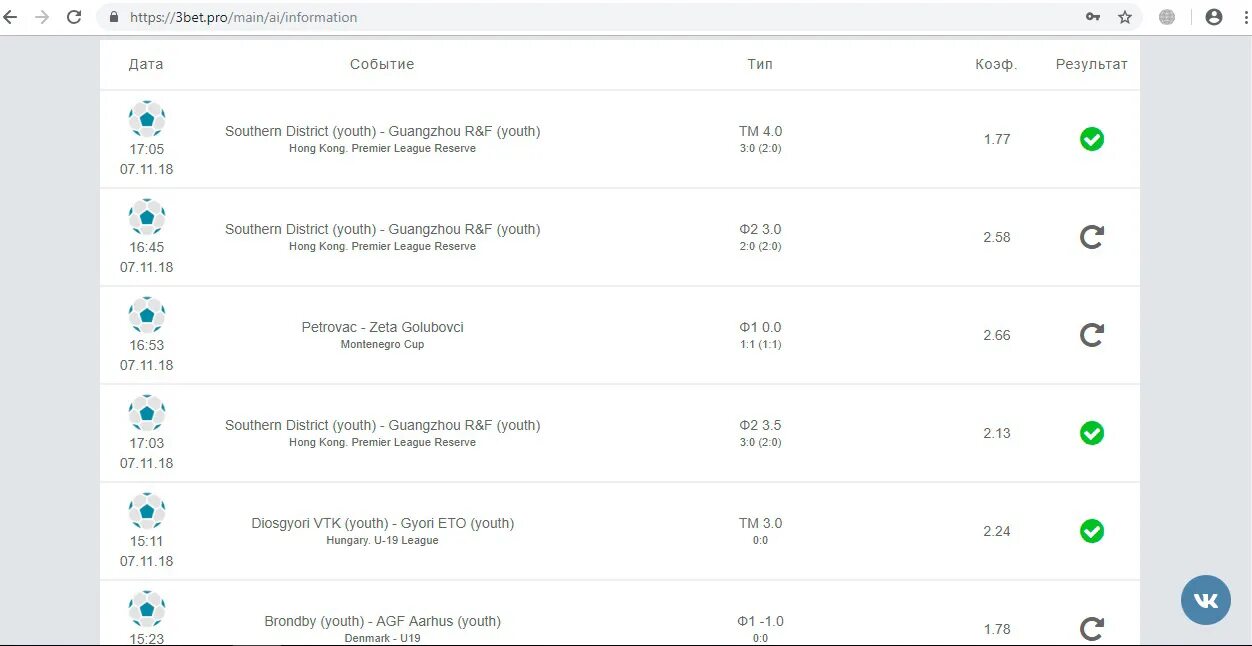
Task: Click the refund arrow icon for Ф2 3.0 bet
Action: 1092,237
